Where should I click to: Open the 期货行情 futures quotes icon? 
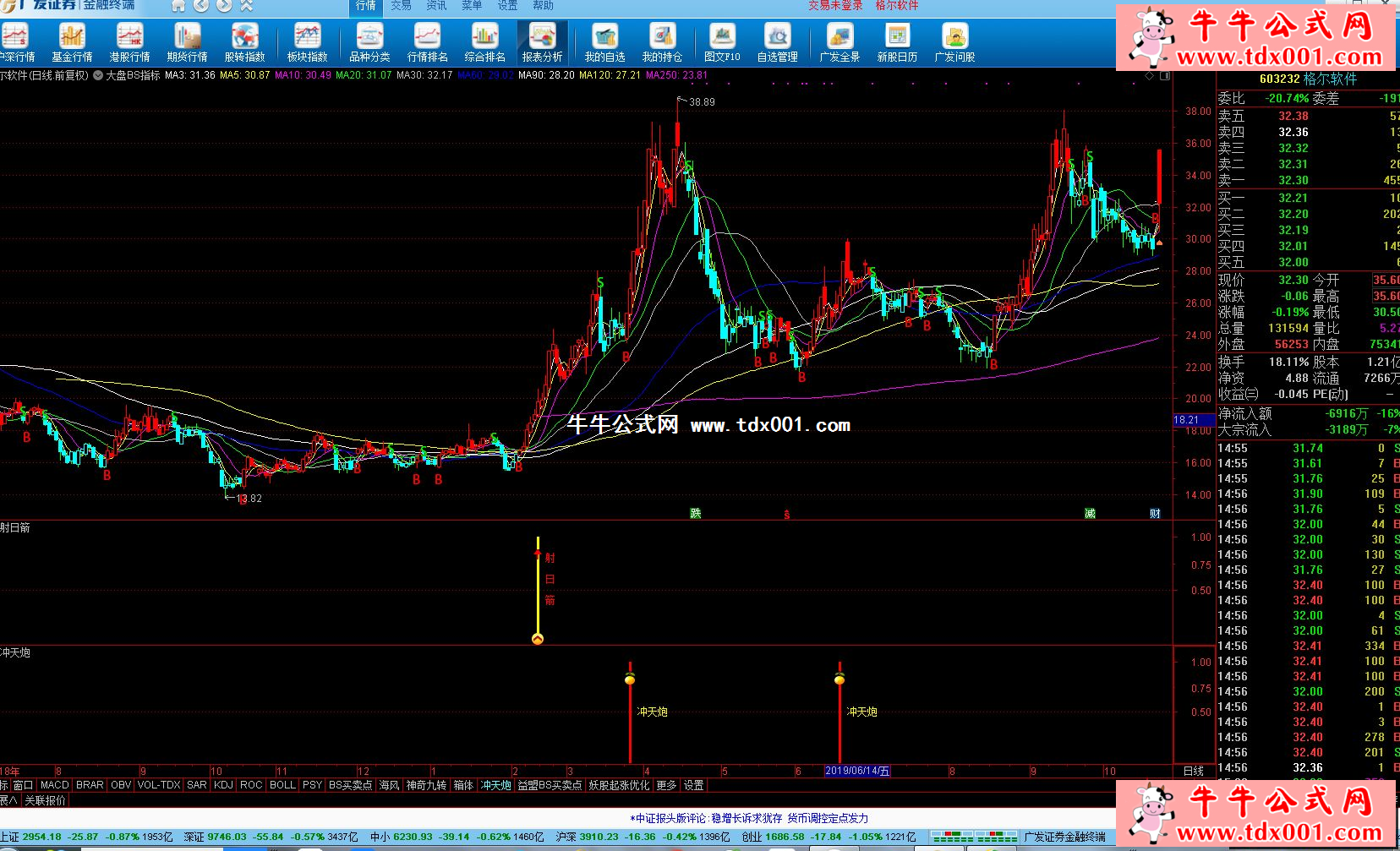(187, 43)
